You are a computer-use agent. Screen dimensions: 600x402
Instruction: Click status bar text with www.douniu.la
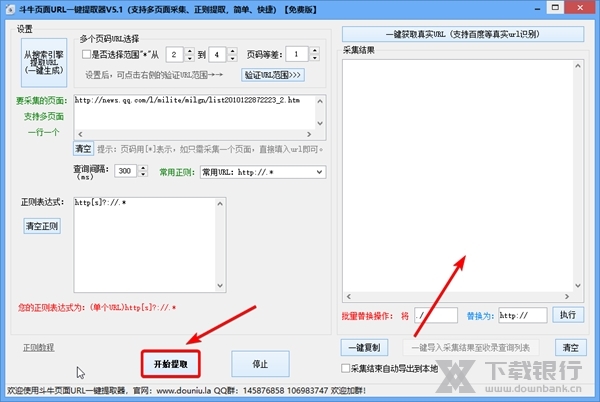pyautogui.click(x=186, y=391)
